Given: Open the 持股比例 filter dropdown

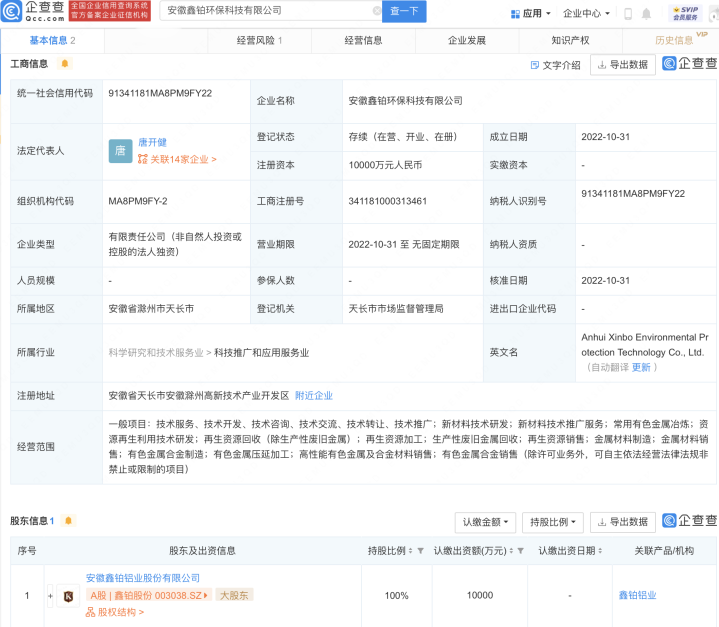Looking at the screenshot, I should (x=554, y=522).
